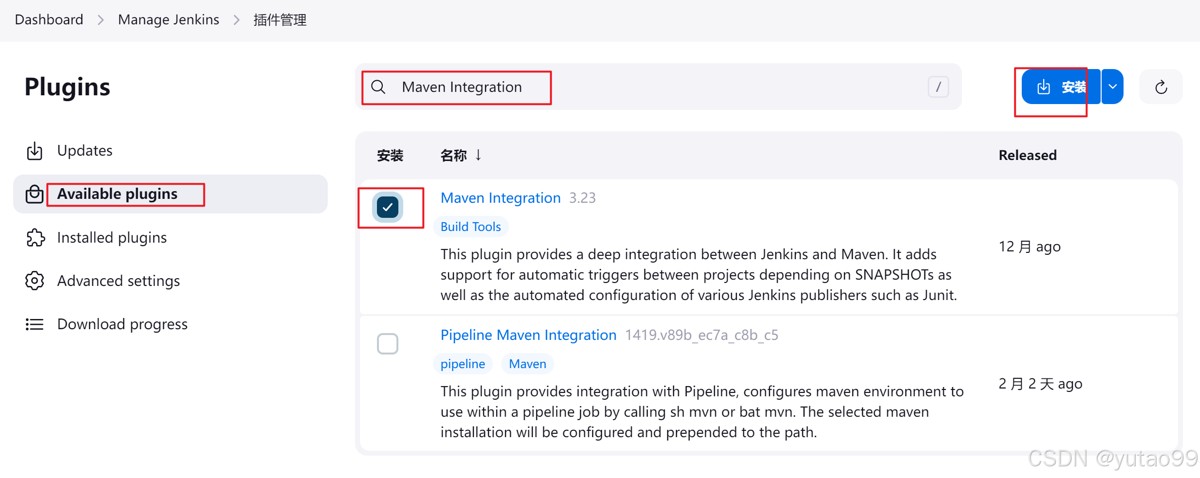This screenshot has height=478, width=1200.
Task: Check the Pipeline Maven Integration checkbox
Action: 388,344
